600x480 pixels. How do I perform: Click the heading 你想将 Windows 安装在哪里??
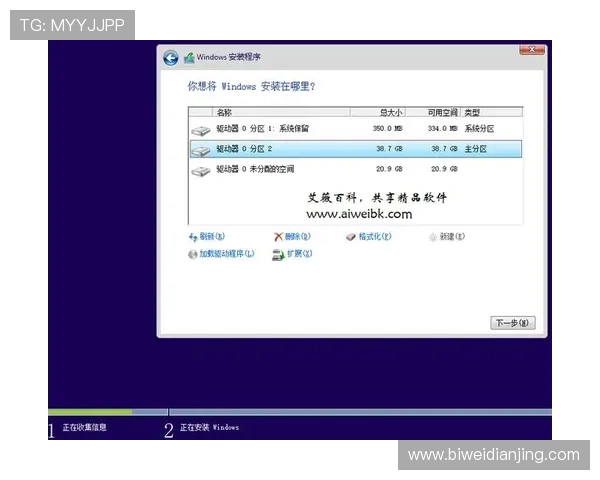pyautogui.click(x=251, y=87)
